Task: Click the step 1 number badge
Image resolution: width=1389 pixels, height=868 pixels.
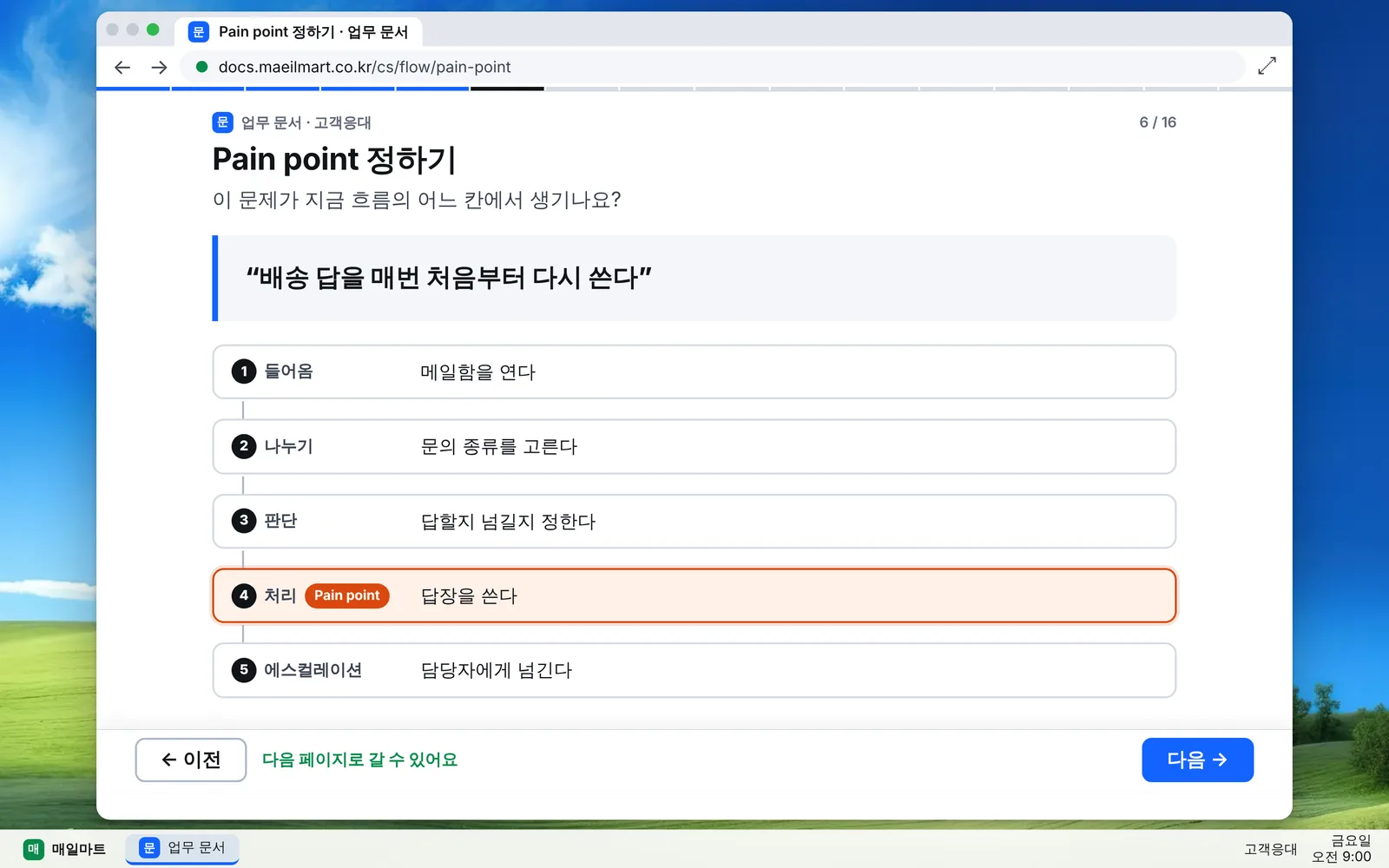Action: pyautogui.click(x=244, y=372)
